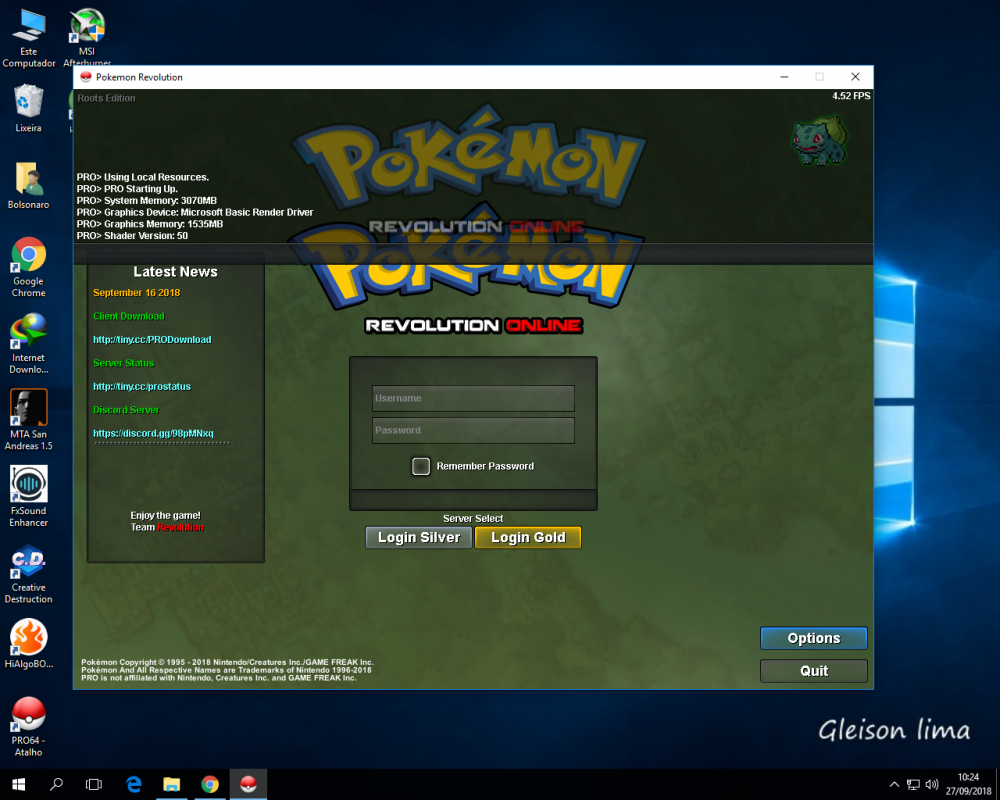Open the tiny.cc/PRODownload link
The width and height of the screenshot is (1000, 800).
152,340
